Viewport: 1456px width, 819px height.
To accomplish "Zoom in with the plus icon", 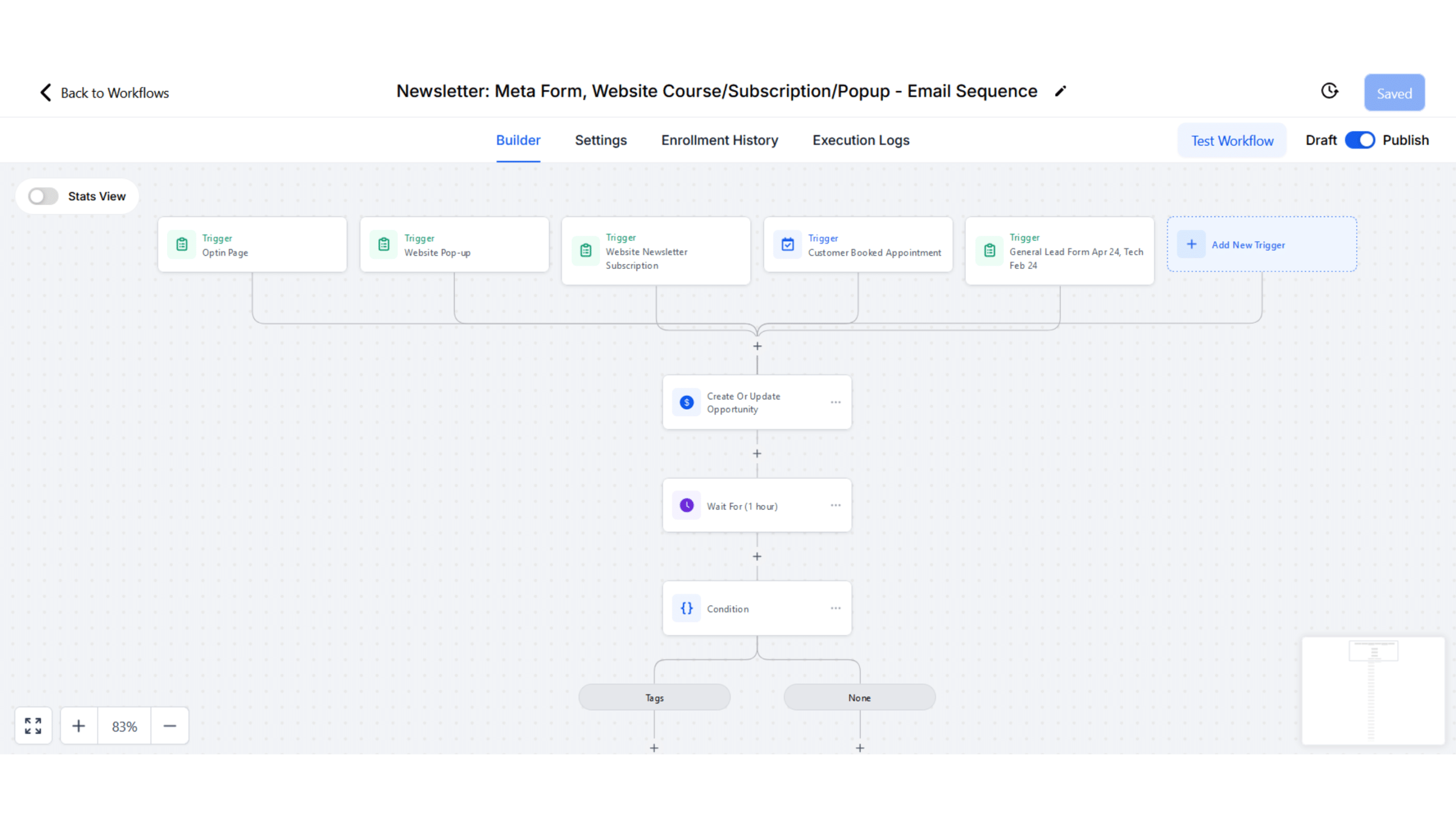I will pos(78,726).
